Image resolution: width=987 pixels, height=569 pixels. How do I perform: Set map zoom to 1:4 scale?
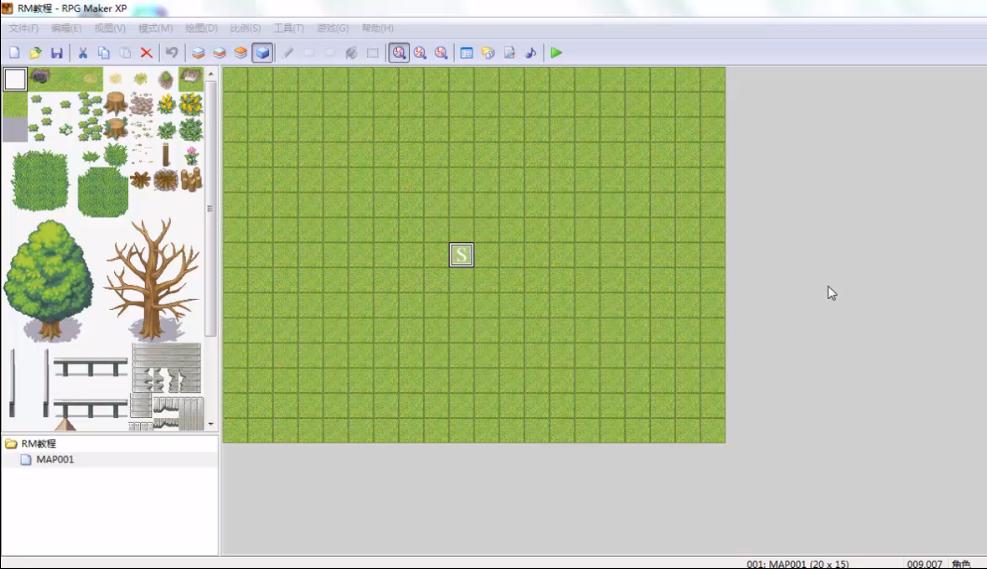pyautogui.click(x=441, y=53)
